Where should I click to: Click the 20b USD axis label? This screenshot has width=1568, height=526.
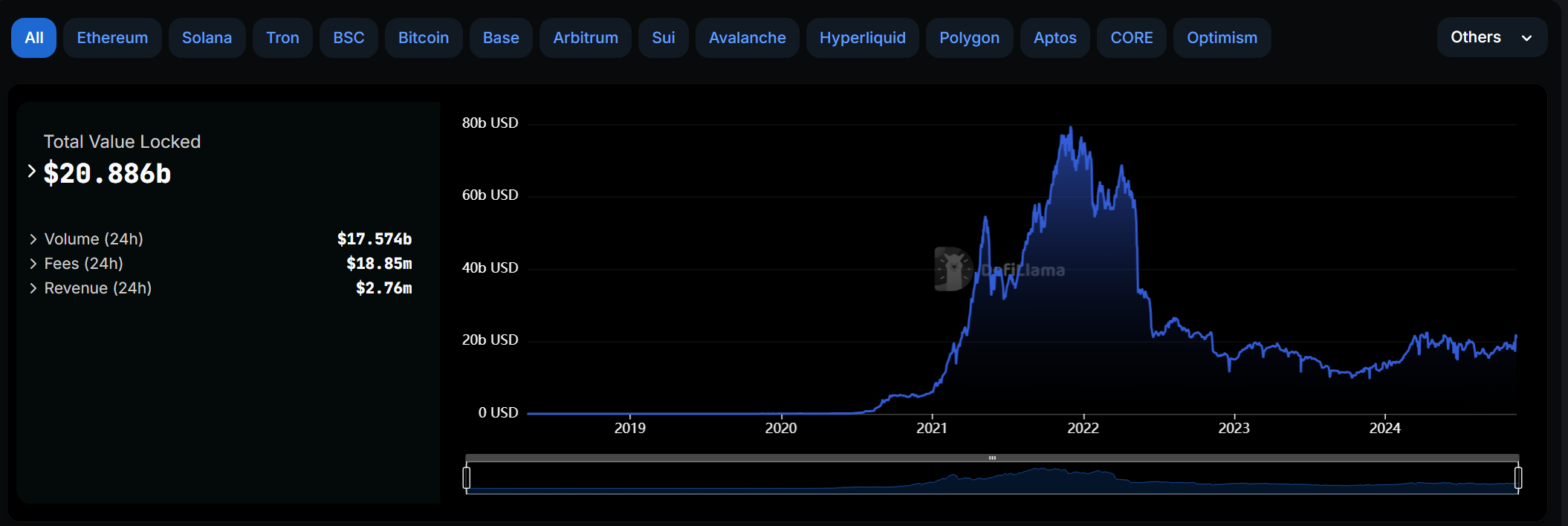(490, 340)
